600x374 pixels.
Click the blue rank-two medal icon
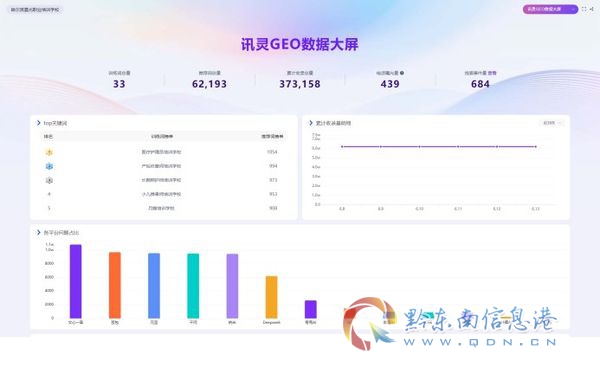(x=49, y=166)
